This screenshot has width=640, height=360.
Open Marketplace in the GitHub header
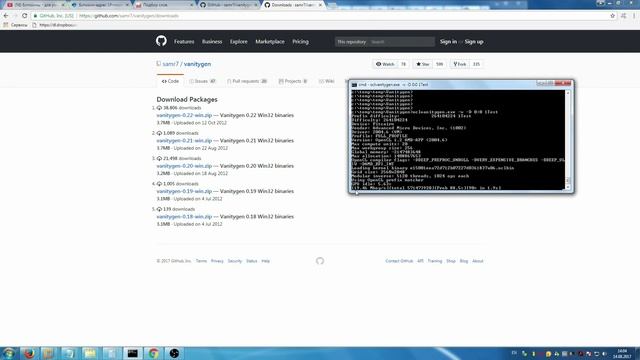[x=270, y=42]
